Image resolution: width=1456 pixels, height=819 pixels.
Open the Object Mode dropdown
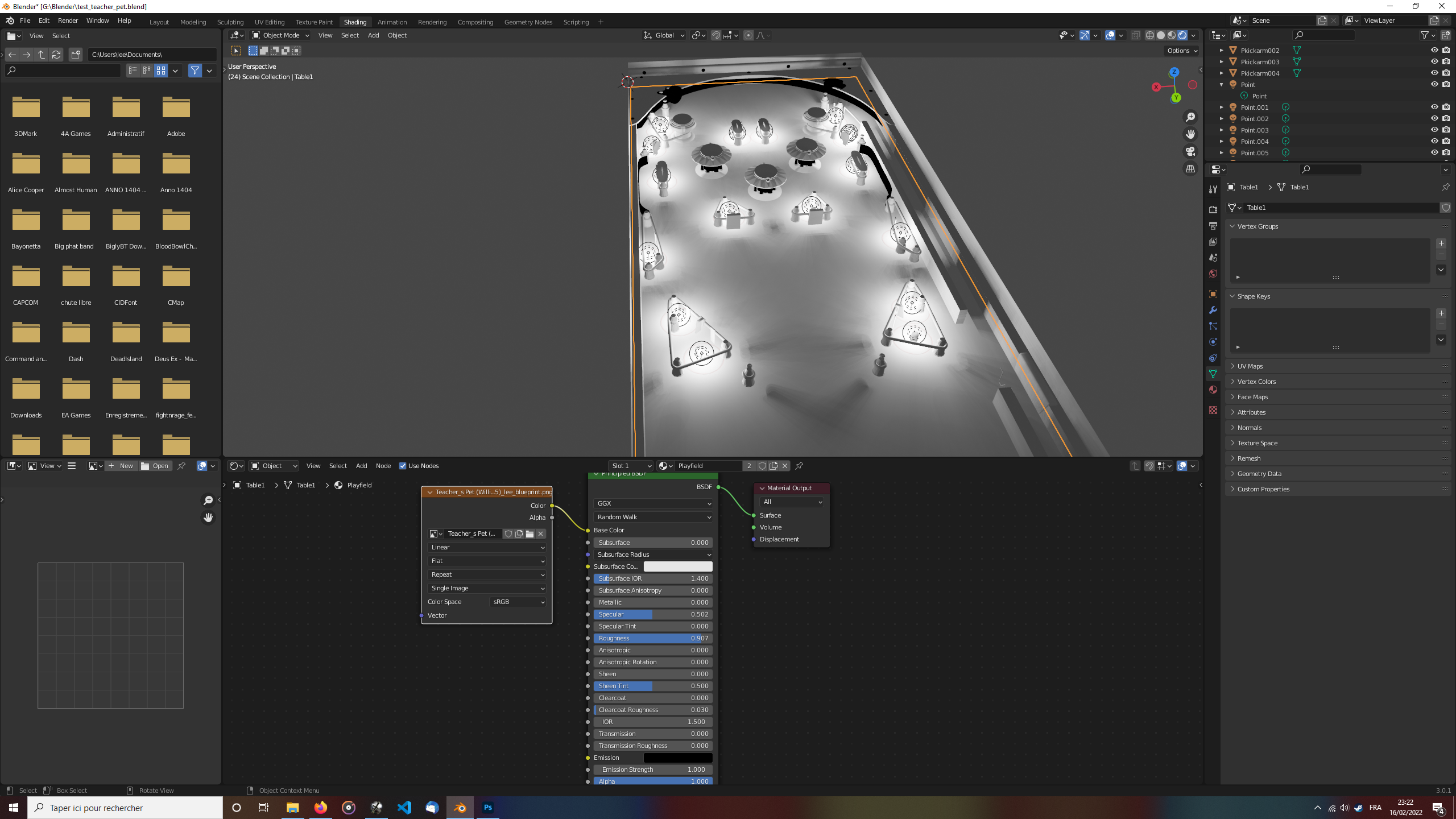click(x=280, y=35)
